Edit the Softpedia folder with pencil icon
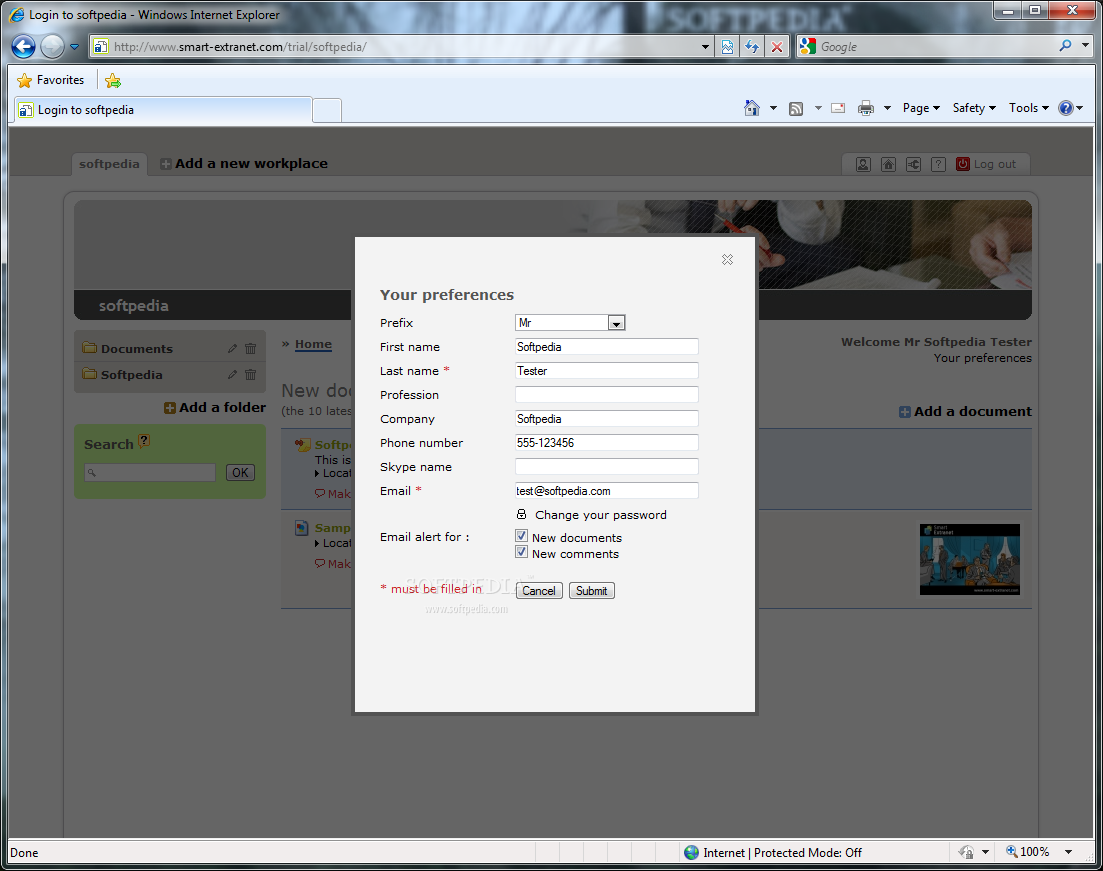Screen dimensions: 1103x871 [232, 374]
